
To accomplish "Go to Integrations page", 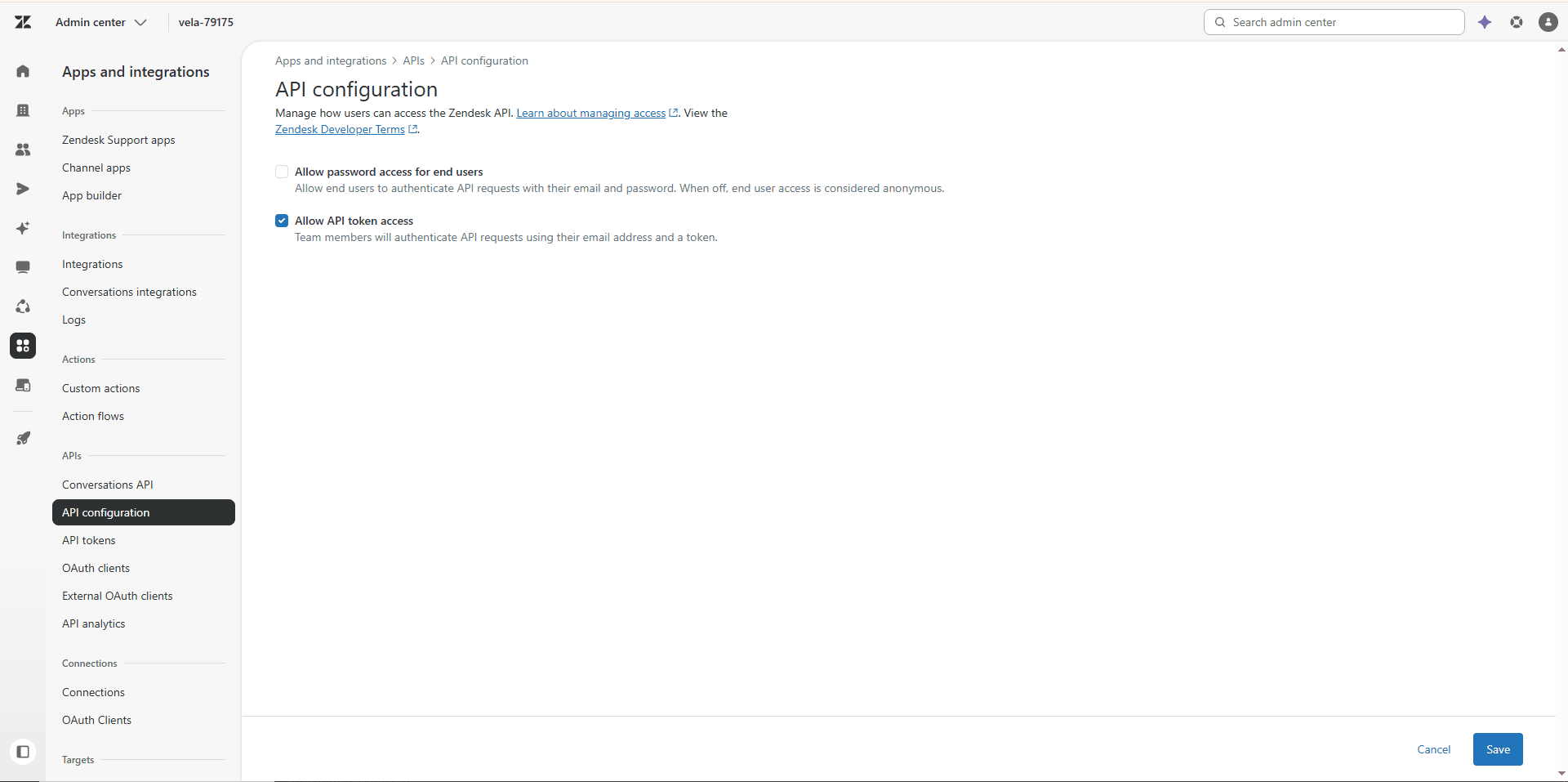I will [92, 264].
